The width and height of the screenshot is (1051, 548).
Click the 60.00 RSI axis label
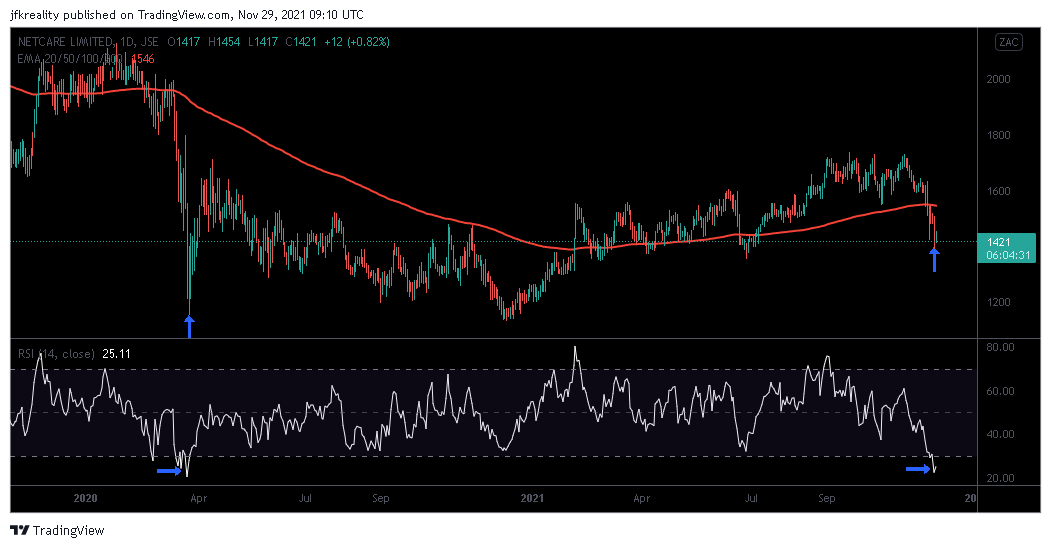click(x=1000, y=391)
